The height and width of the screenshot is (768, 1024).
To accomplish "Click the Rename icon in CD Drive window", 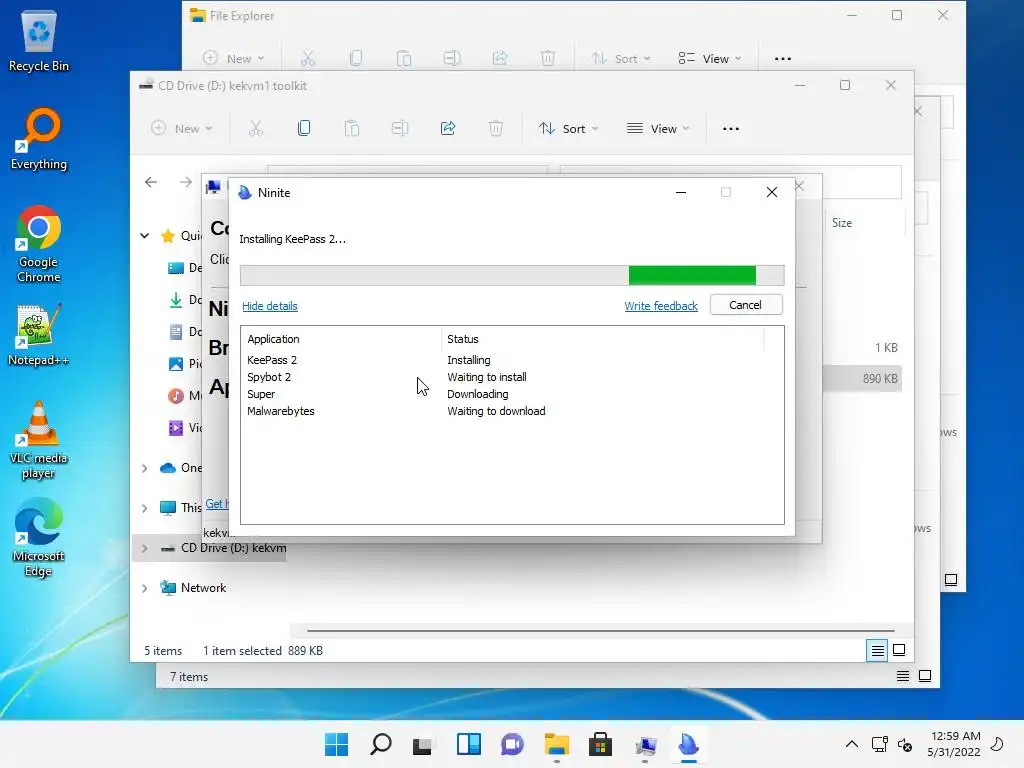I will 400,129.
